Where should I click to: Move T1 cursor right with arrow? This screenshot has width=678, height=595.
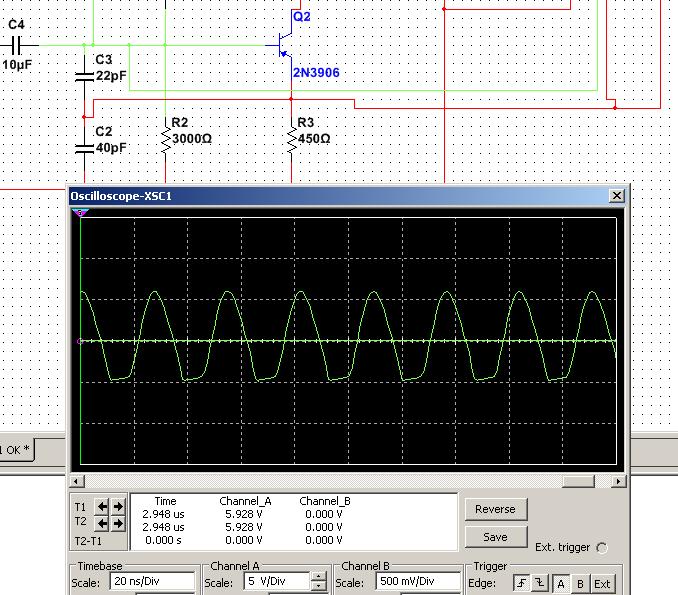[118, 506]
